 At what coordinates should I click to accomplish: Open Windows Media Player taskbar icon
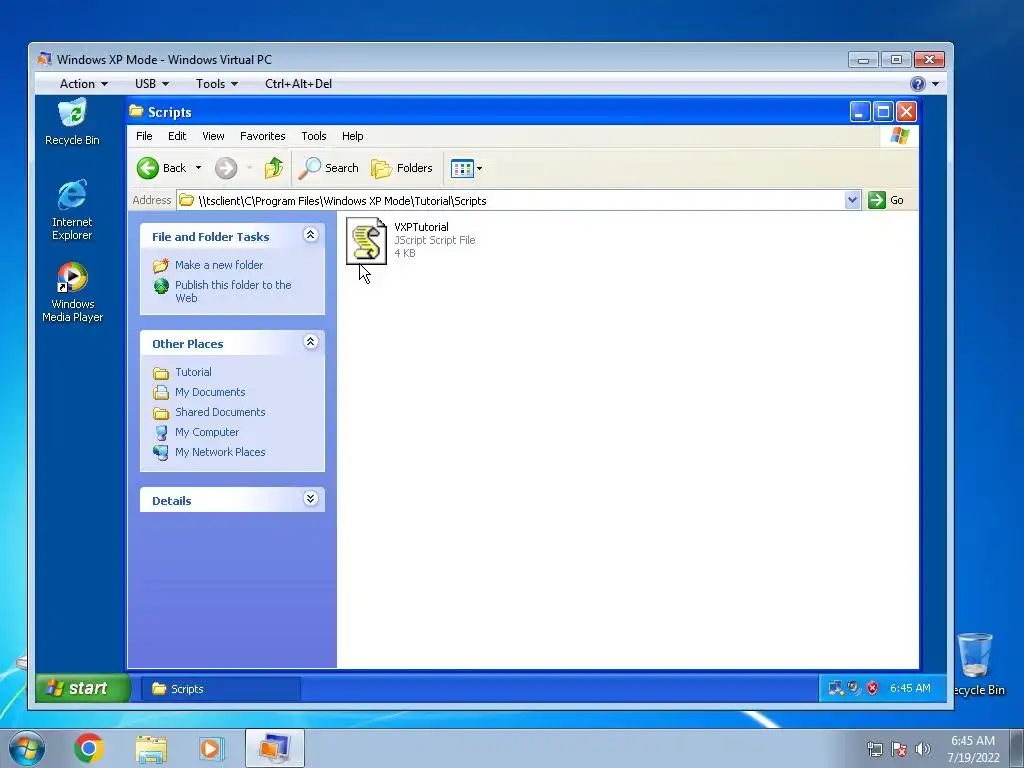coord(211,749)
